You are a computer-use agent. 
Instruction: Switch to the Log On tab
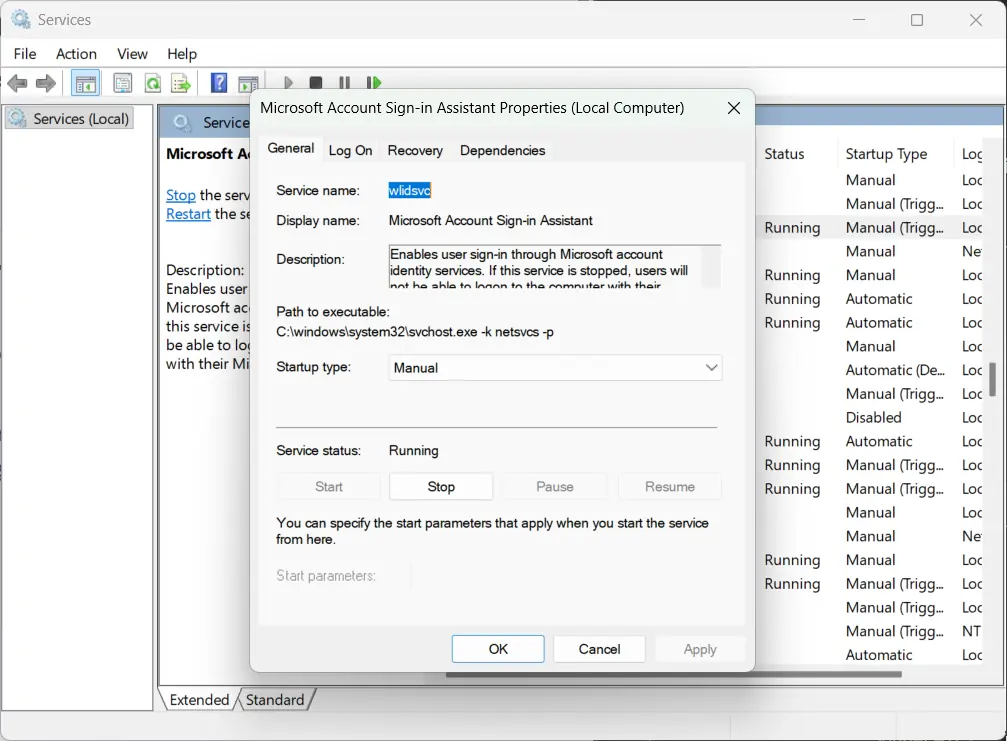pyautogui.click(x=350, y=150)
